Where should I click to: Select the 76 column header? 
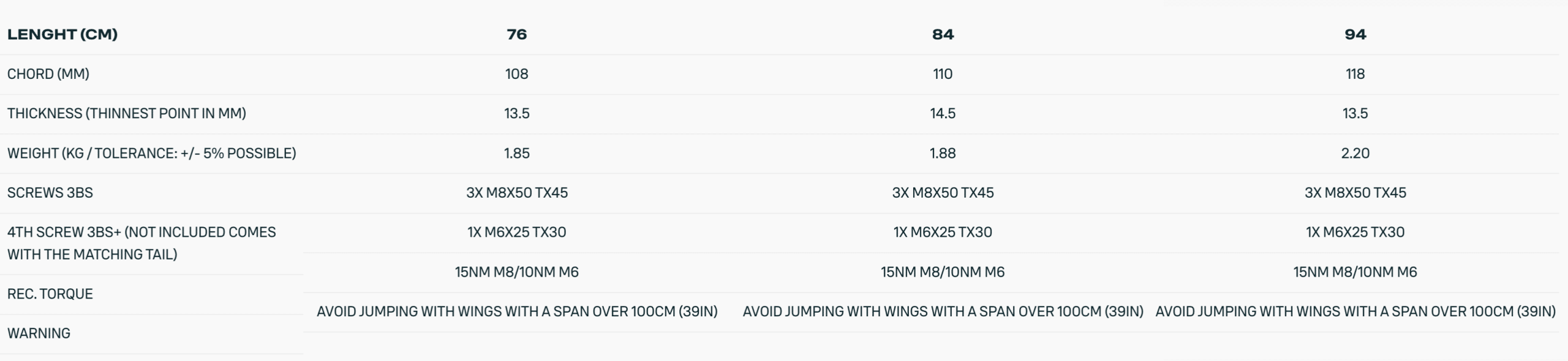coord(516,34)
